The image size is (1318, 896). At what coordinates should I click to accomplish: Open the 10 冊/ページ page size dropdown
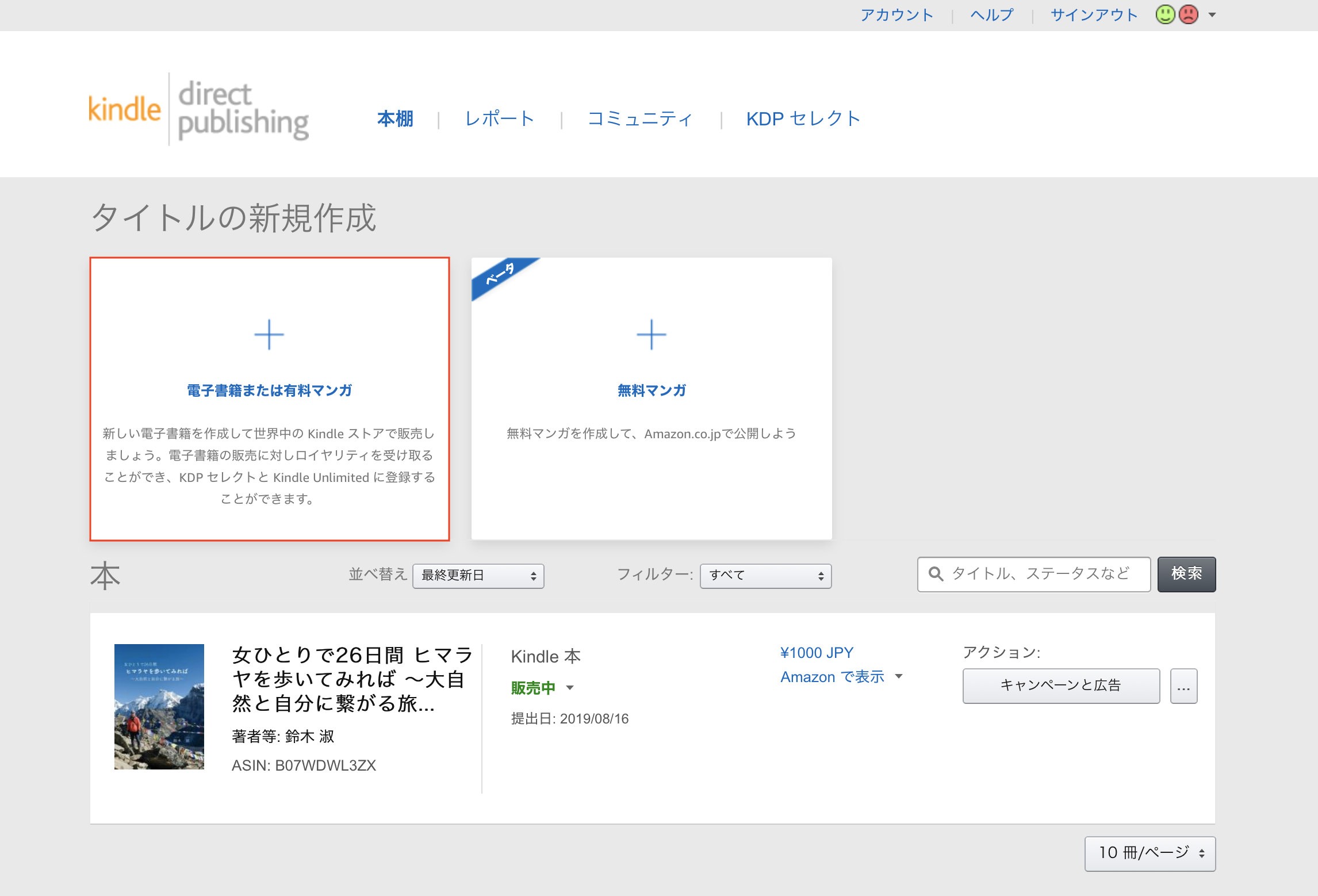(x=1150, y=853)
